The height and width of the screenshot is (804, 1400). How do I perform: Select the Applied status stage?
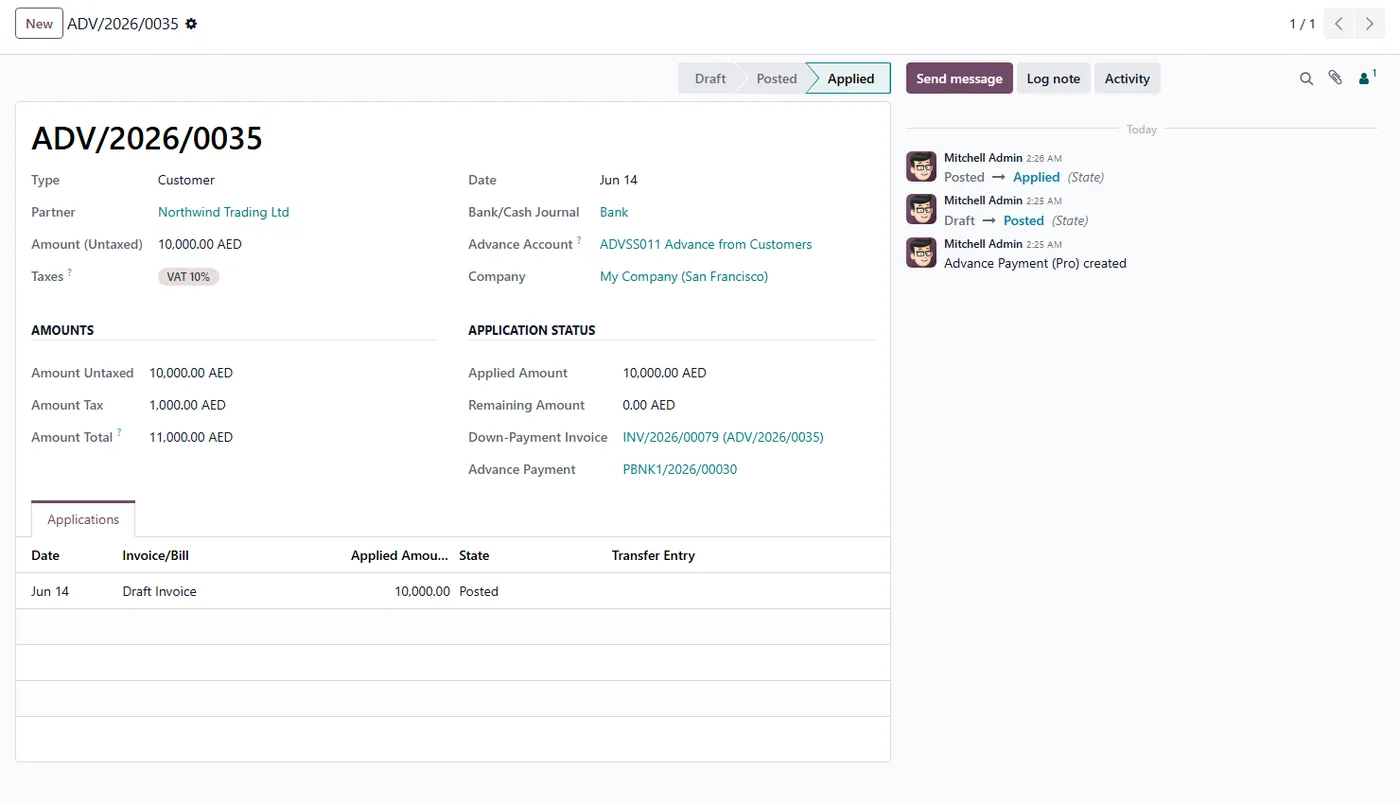click(850, 79)
